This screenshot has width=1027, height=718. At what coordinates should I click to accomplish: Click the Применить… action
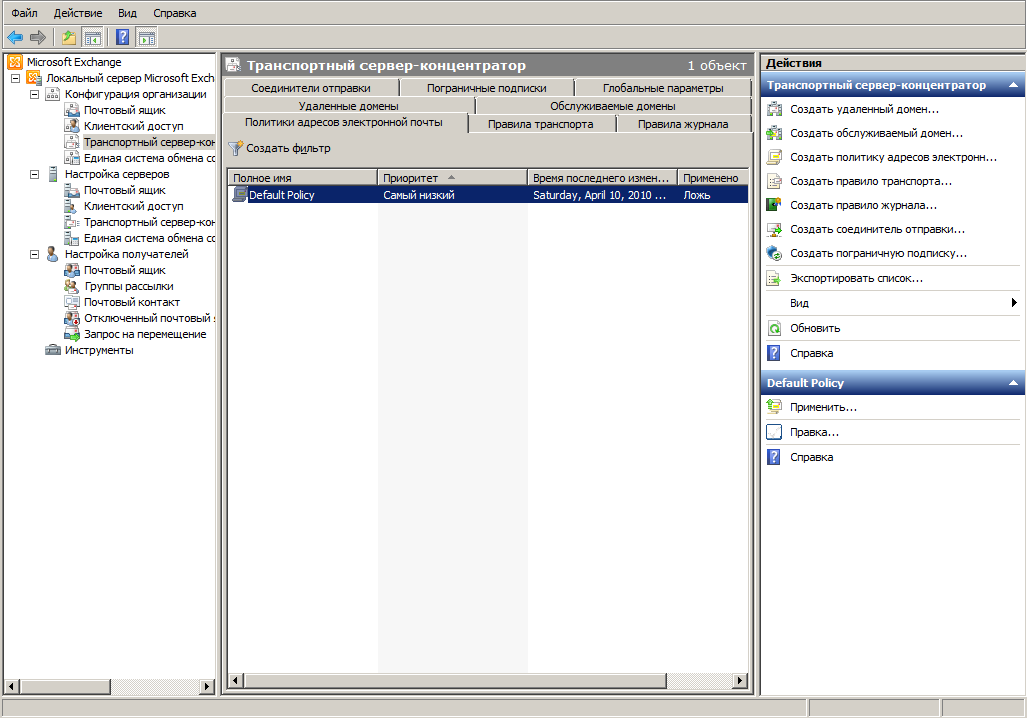823,407
